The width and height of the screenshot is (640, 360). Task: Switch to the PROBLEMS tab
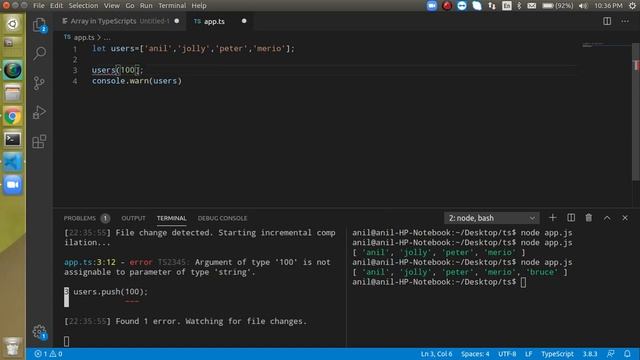pos(80,218)
